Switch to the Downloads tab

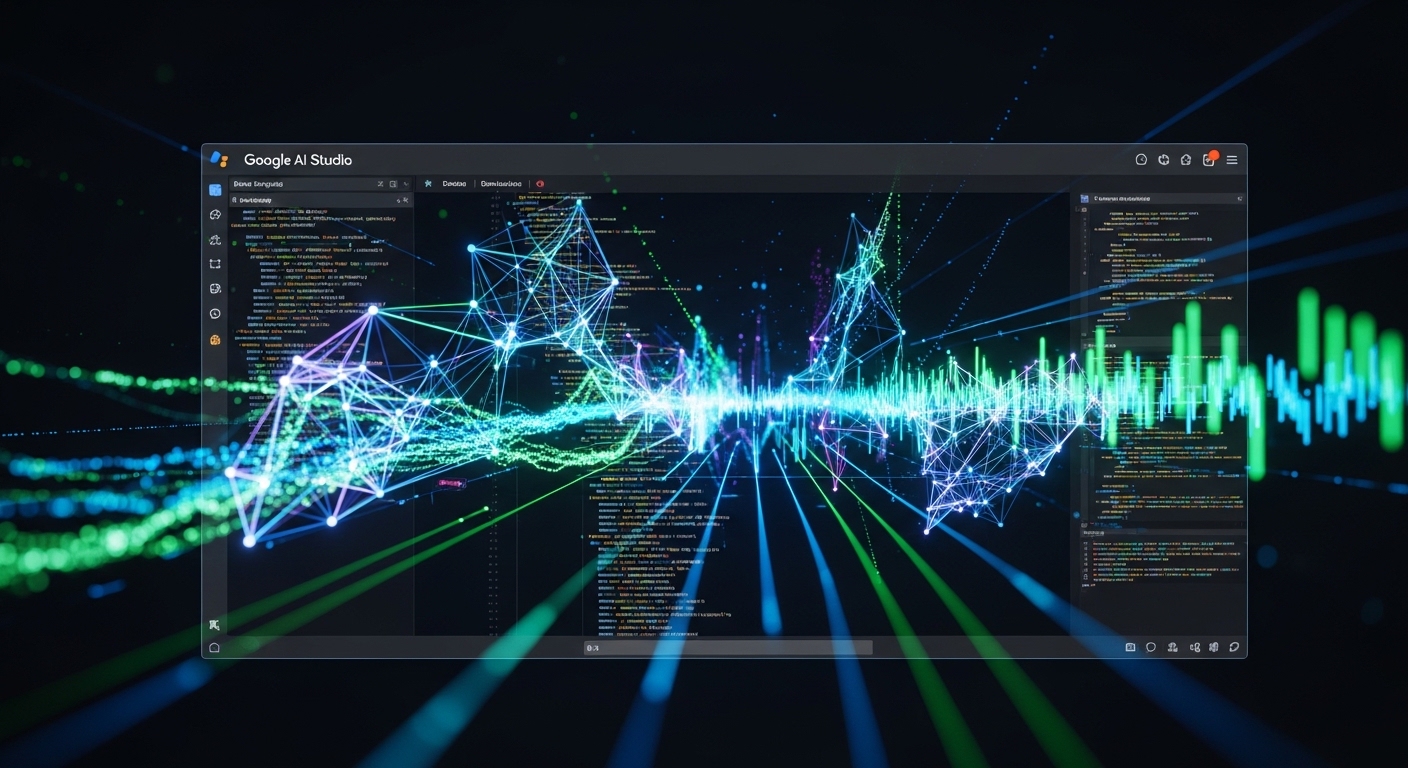[500, 184]
